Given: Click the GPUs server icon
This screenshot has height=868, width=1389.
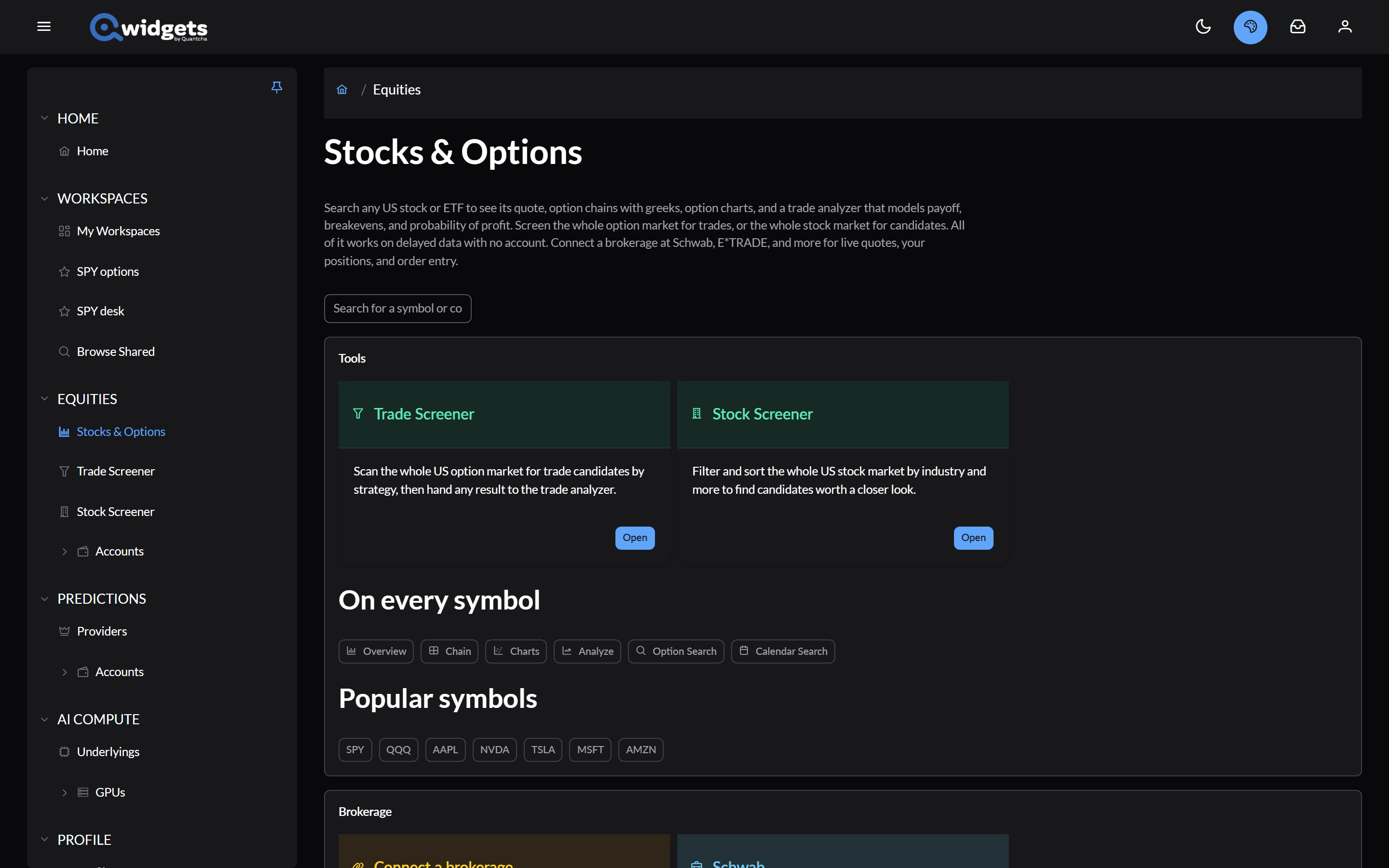Looking at the screenshot, I should click(83, 792).
